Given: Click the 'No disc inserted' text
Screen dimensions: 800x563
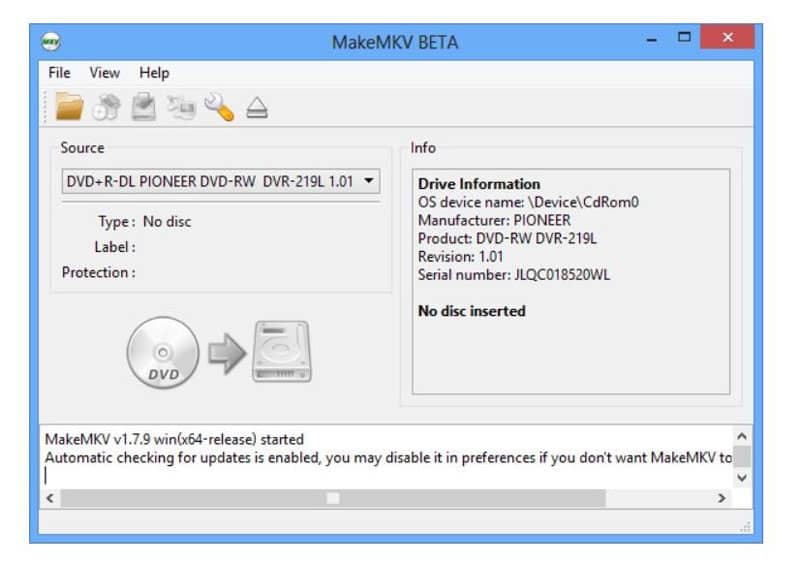Looking at the screenshot, I should click(471, 311).
